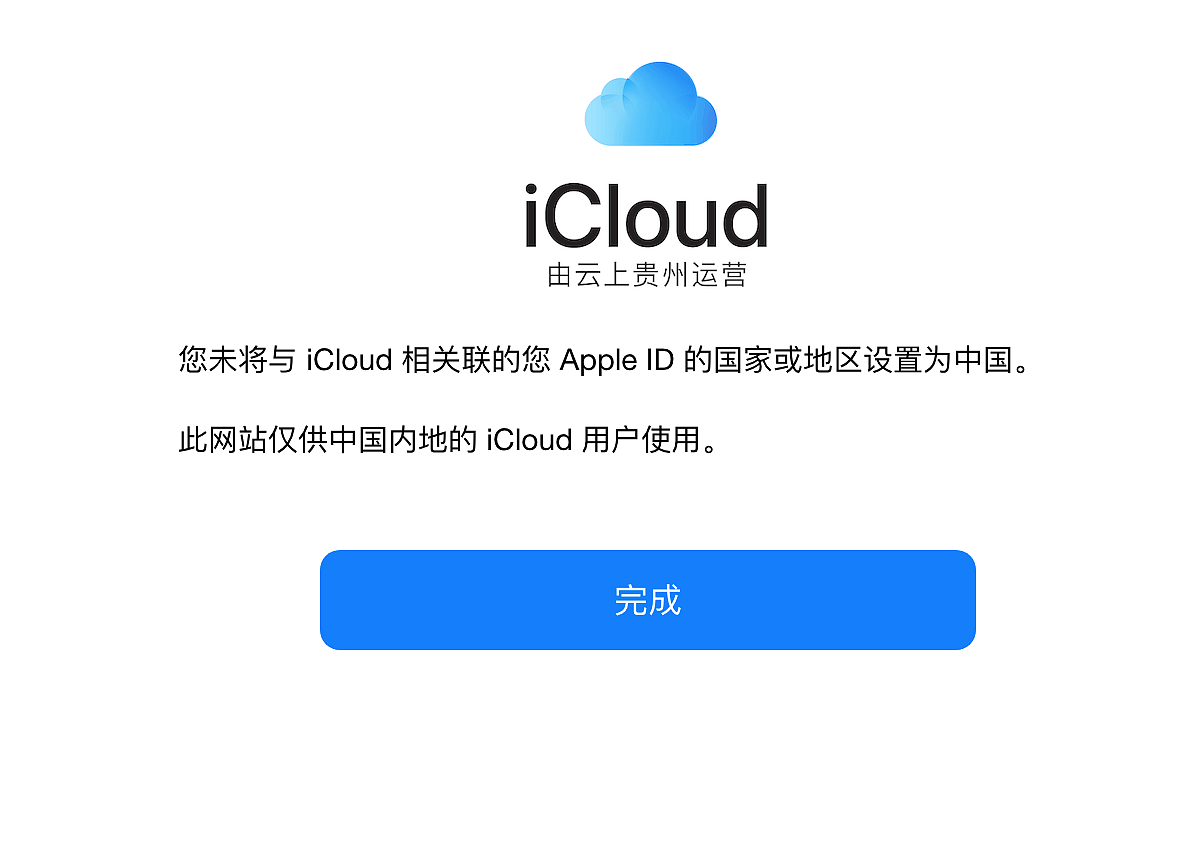The image size is (1184, 848).
Task: Select the word iCloud in the first sentence
Action: click(349, 359)
